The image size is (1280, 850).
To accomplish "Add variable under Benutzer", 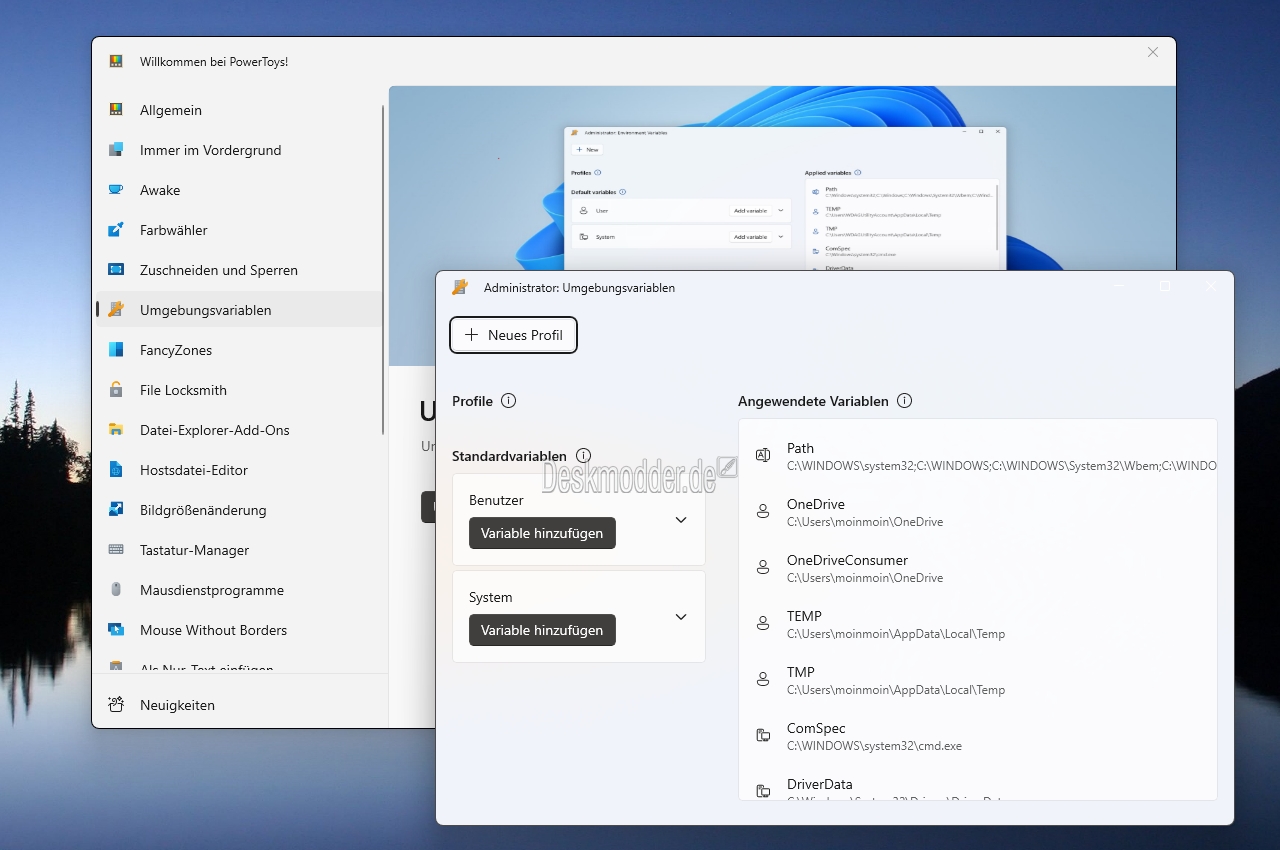I will pos(542,533).
